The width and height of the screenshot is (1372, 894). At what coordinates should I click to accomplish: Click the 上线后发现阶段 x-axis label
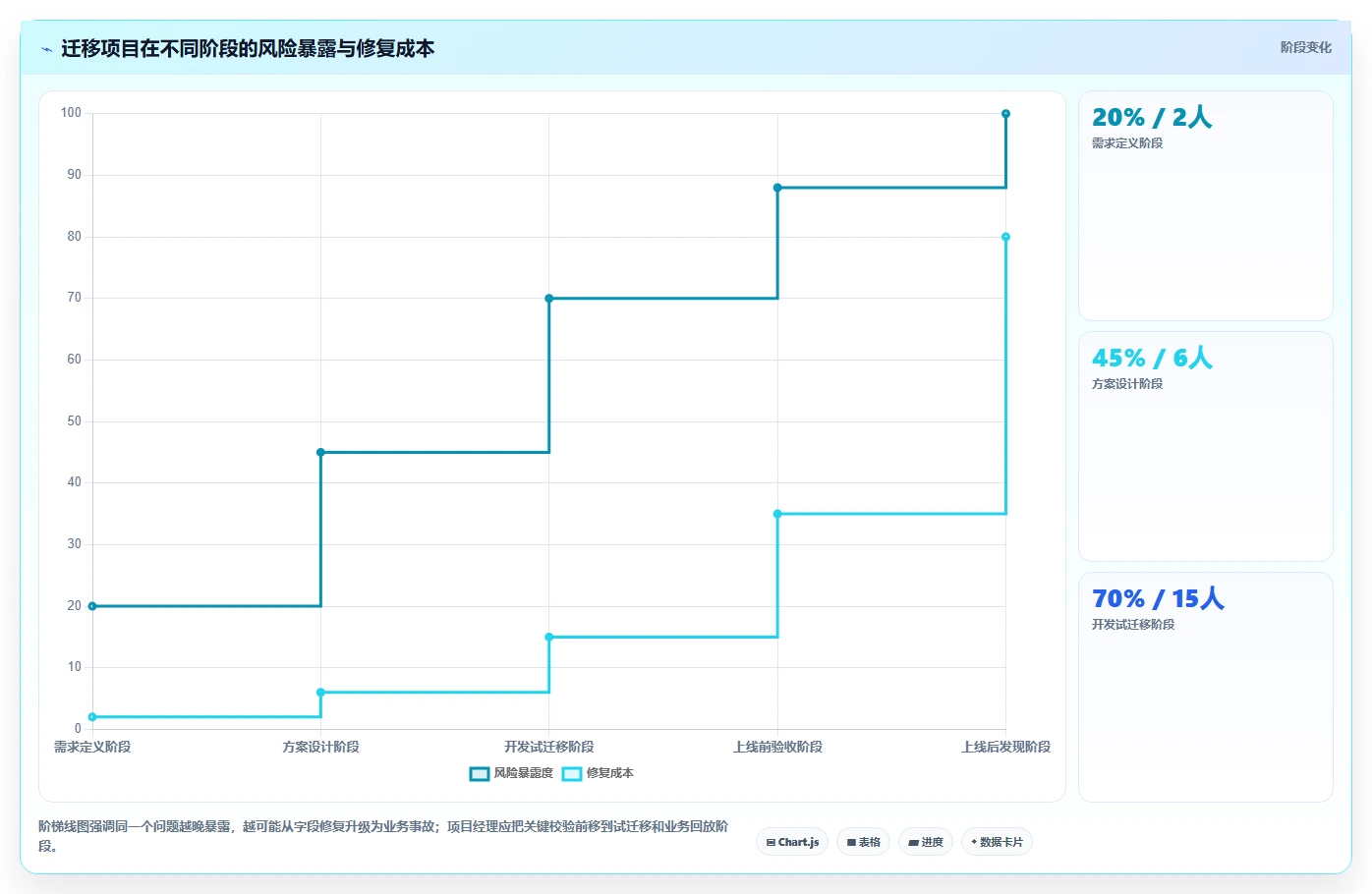[x=1005, y=747]
